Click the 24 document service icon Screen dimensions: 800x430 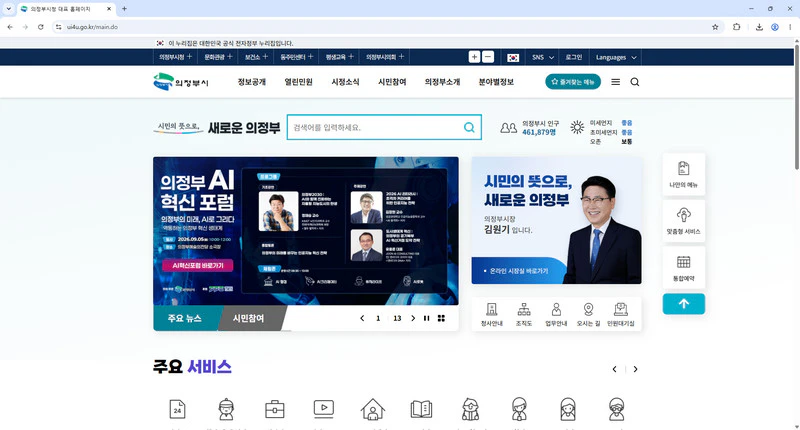(x=177, y=409)
